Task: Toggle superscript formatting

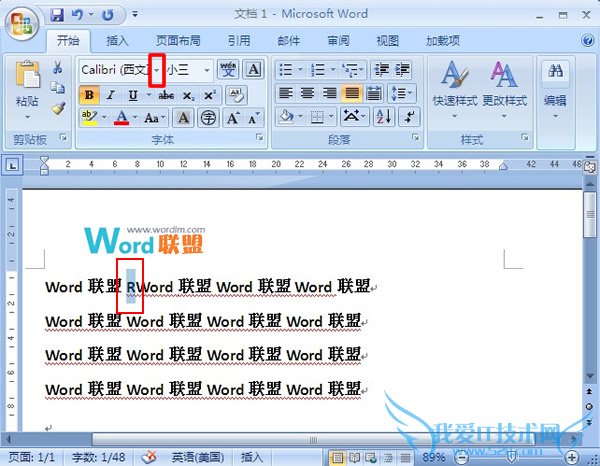Action: [x=210, y=95]
